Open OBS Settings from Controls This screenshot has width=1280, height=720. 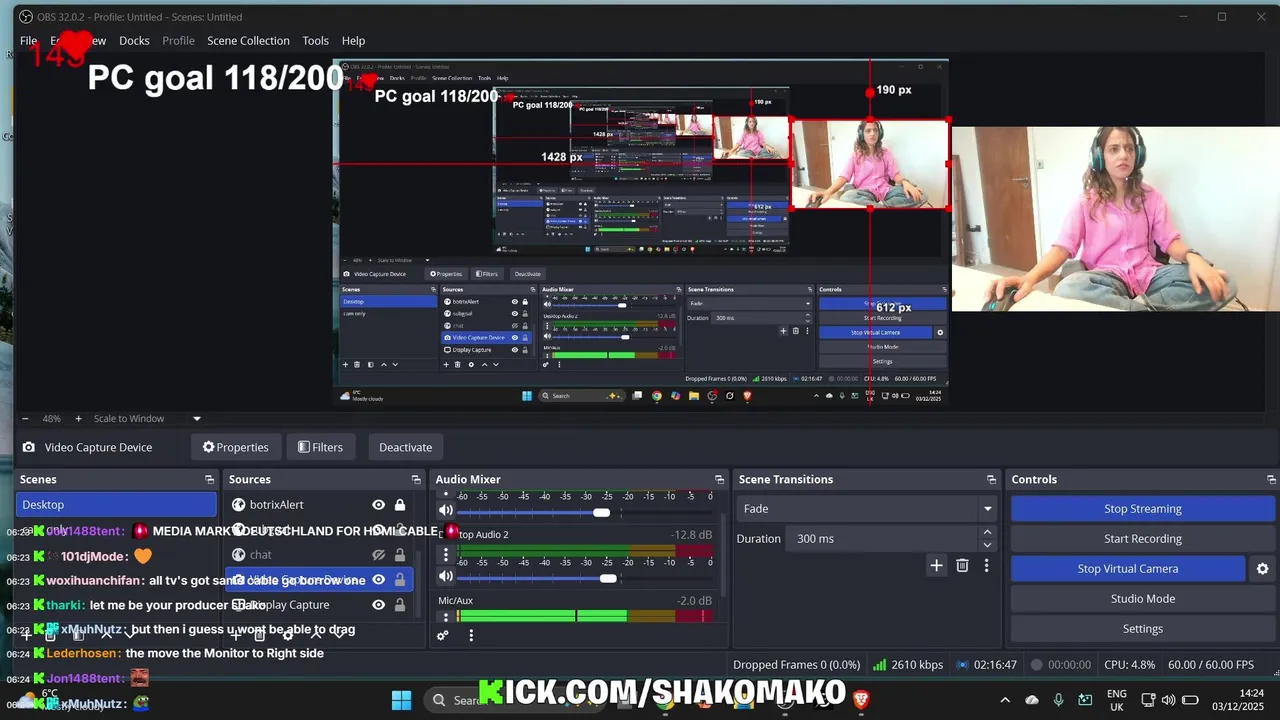1142,629
